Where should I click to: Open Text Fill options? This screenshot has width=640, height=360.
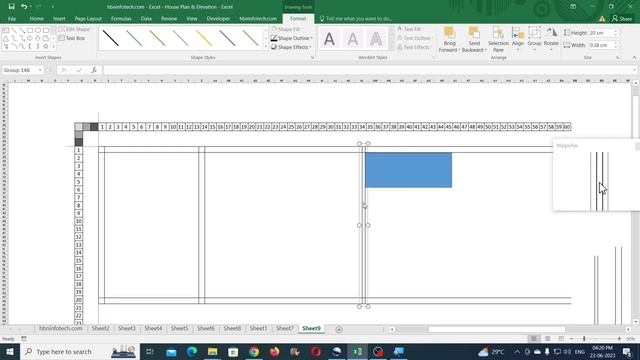click(410, 29)
